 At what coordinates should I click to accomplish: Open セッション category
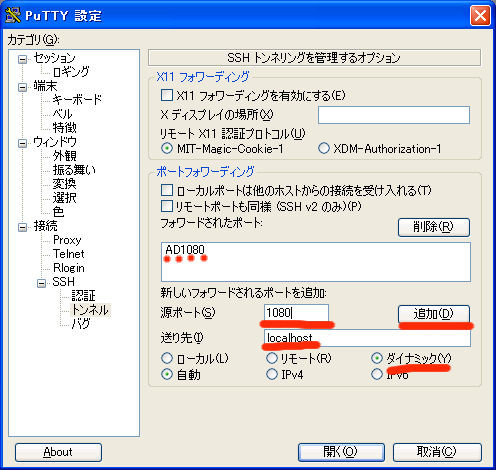54,58
